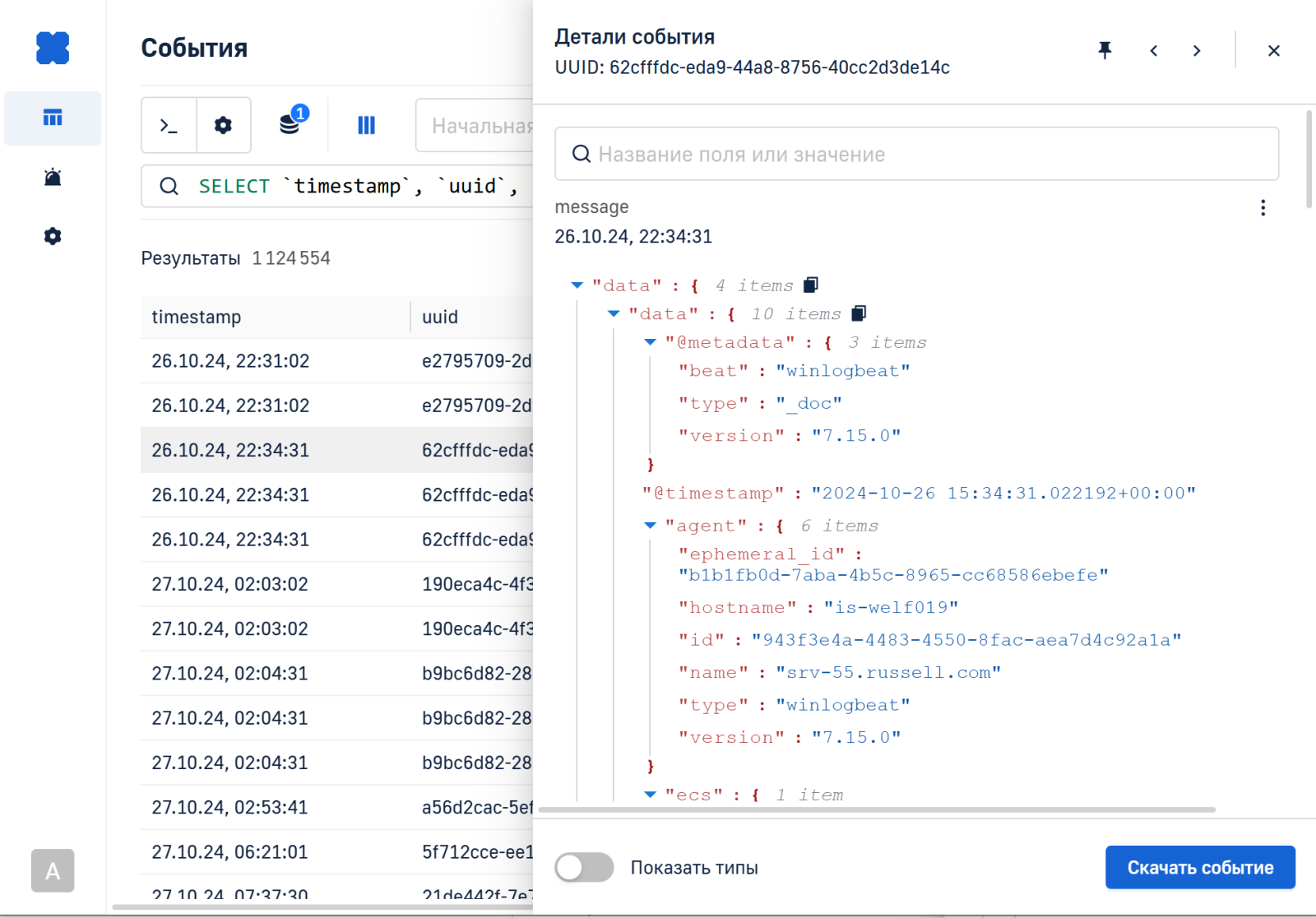
Task: Toggle the 'Показать типы' switch
Action: pos(584,867)
